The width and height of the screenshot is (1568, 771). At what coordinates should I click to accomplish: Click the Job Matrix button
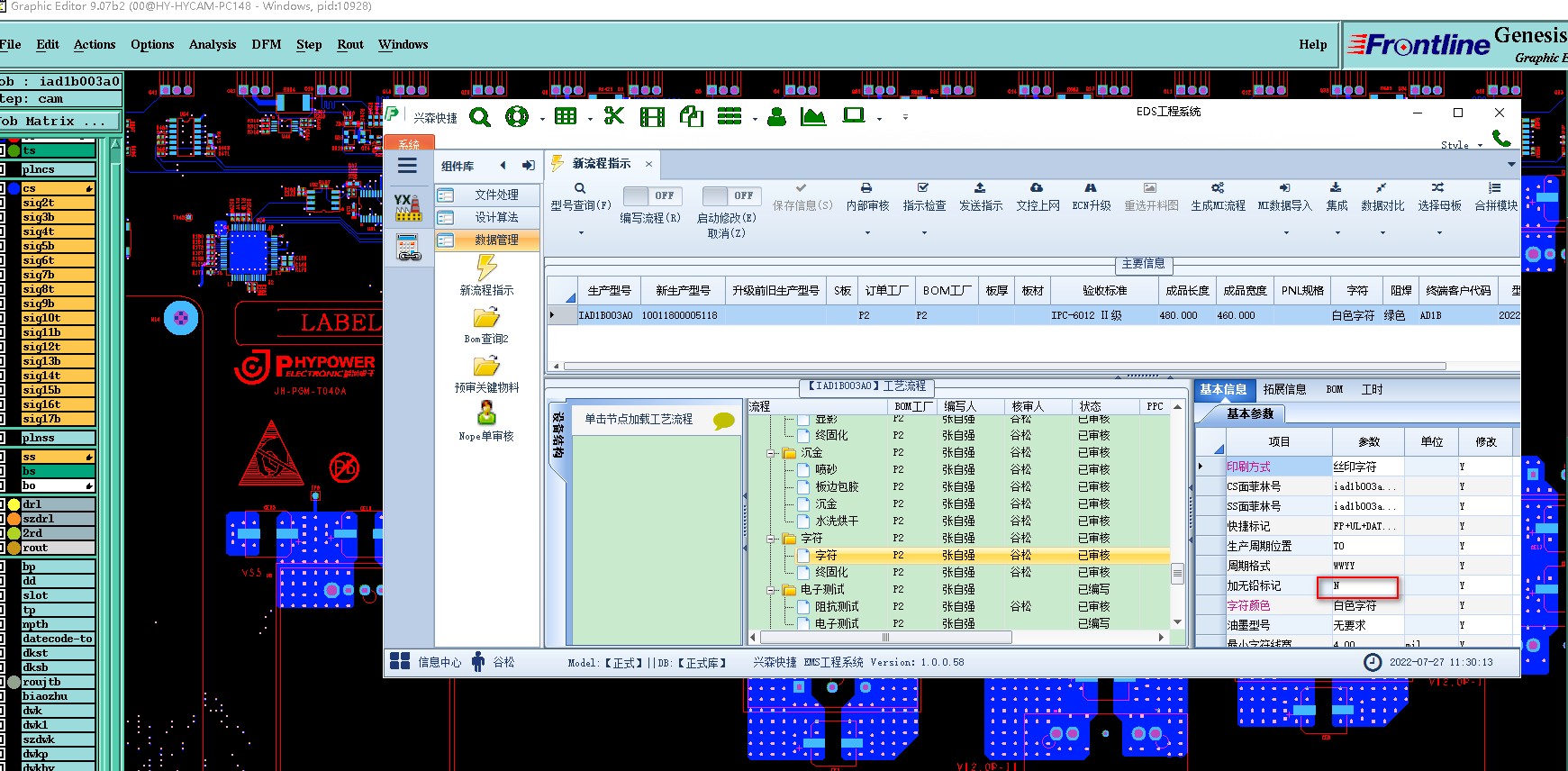point(60,121)
